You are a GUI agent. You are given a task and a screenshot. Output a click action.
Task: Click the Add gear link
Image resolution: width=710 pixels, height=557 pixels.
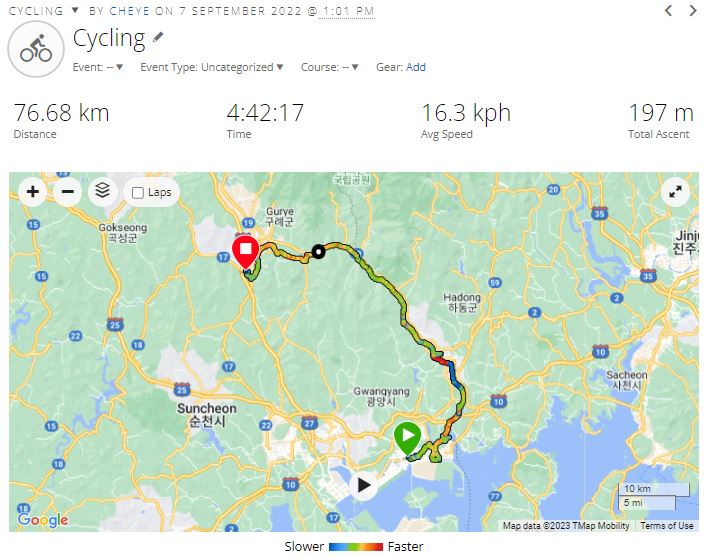[416, 67]
